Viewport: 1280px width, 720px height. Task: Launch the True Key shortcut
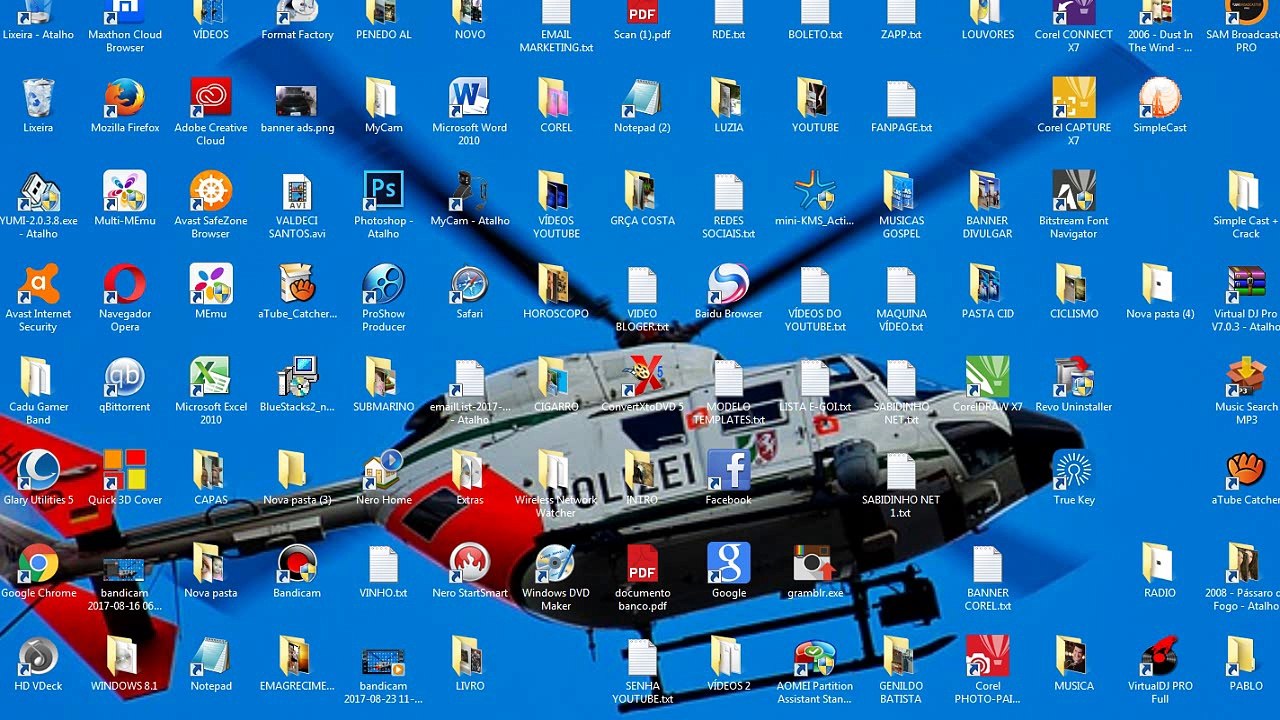pos(1074,471)
